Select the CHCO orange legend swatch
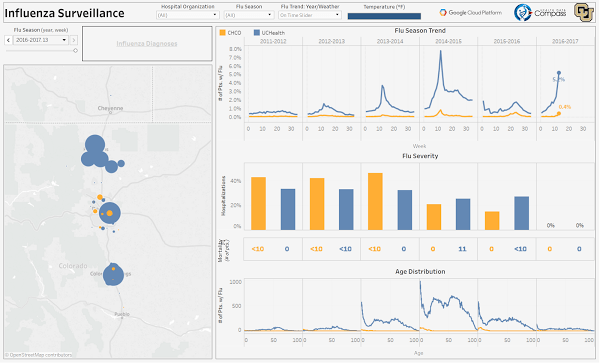600x363 pixels. (x=222, y=33)
